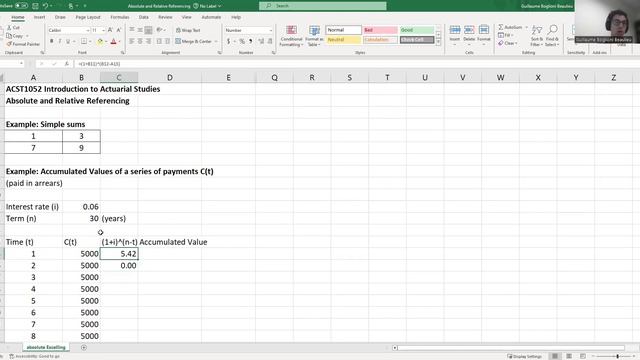Screen dimensions: 640x360
Task: Click the AutoSum button
Action: 510,27
